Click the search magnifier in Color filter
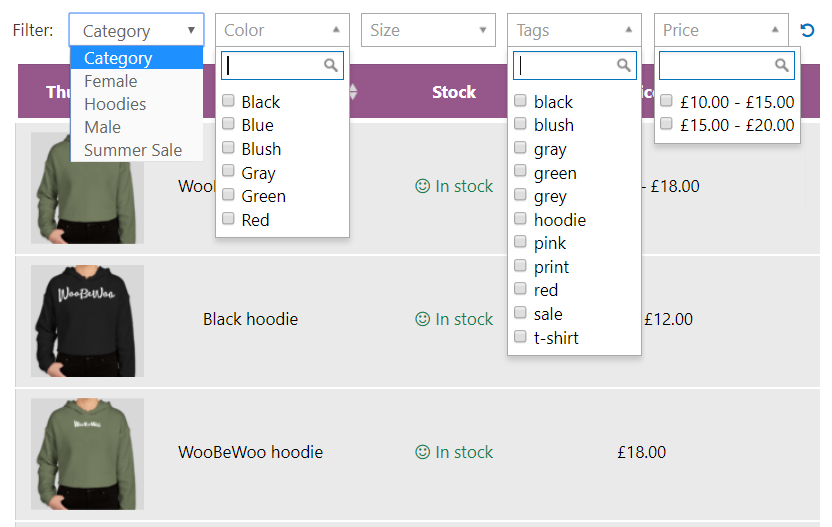 (331, 65)
